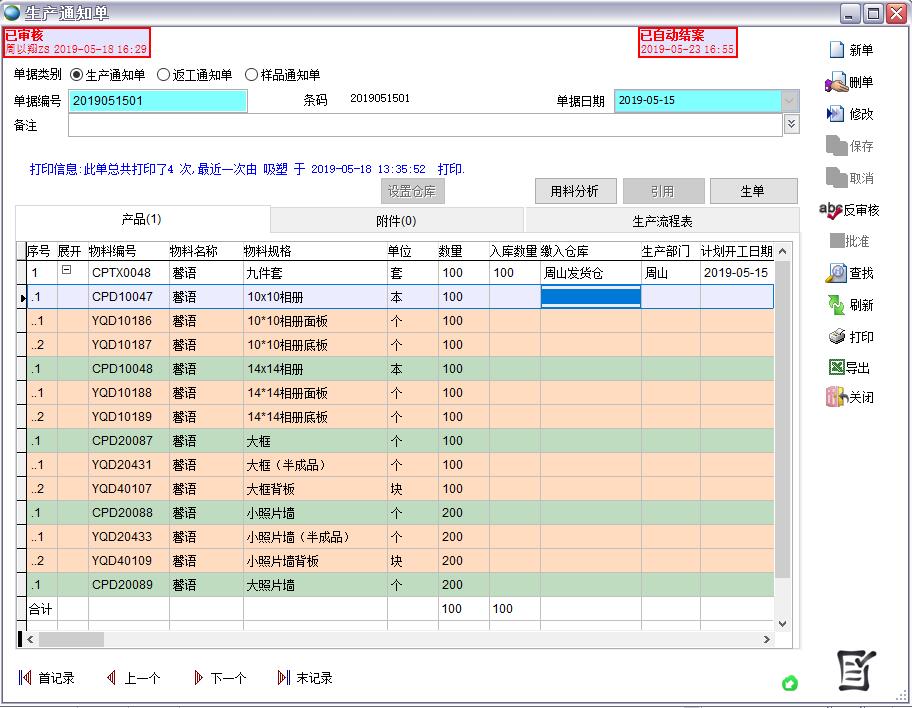Click the 新单 new order icon
The image size is (912, 708).
point(836,50)
